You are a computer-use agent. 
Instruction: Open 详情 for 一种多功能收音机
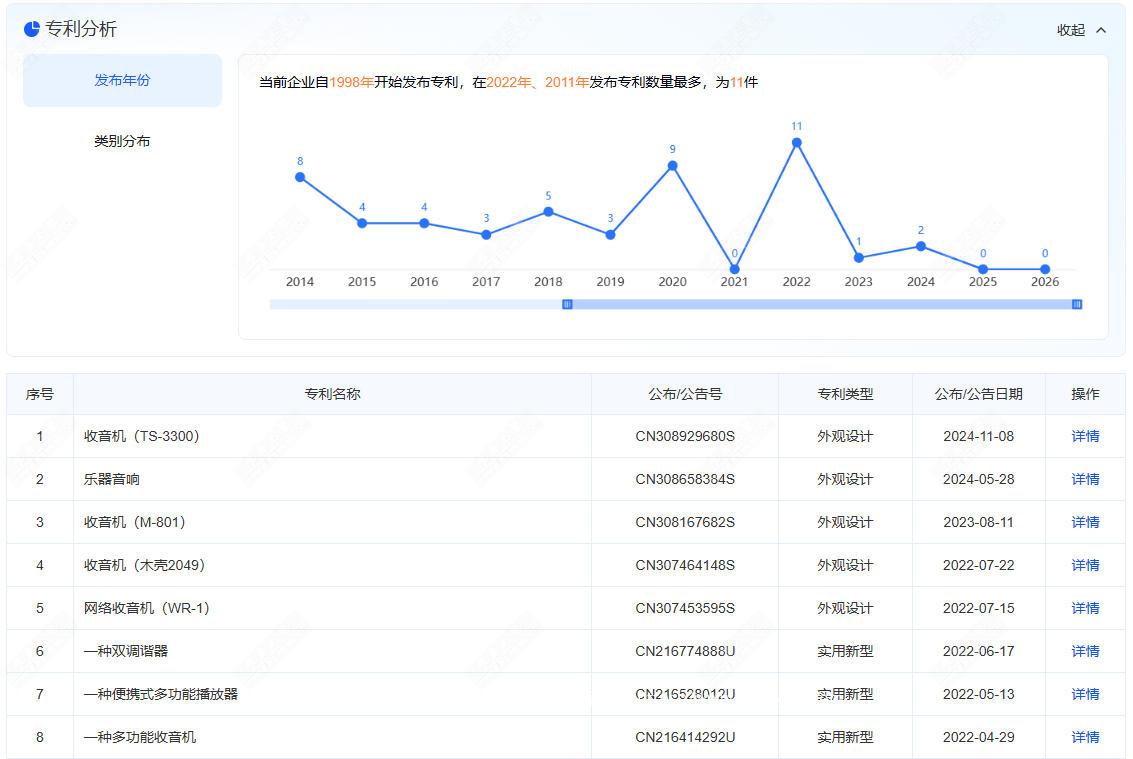pos(1085,737)
